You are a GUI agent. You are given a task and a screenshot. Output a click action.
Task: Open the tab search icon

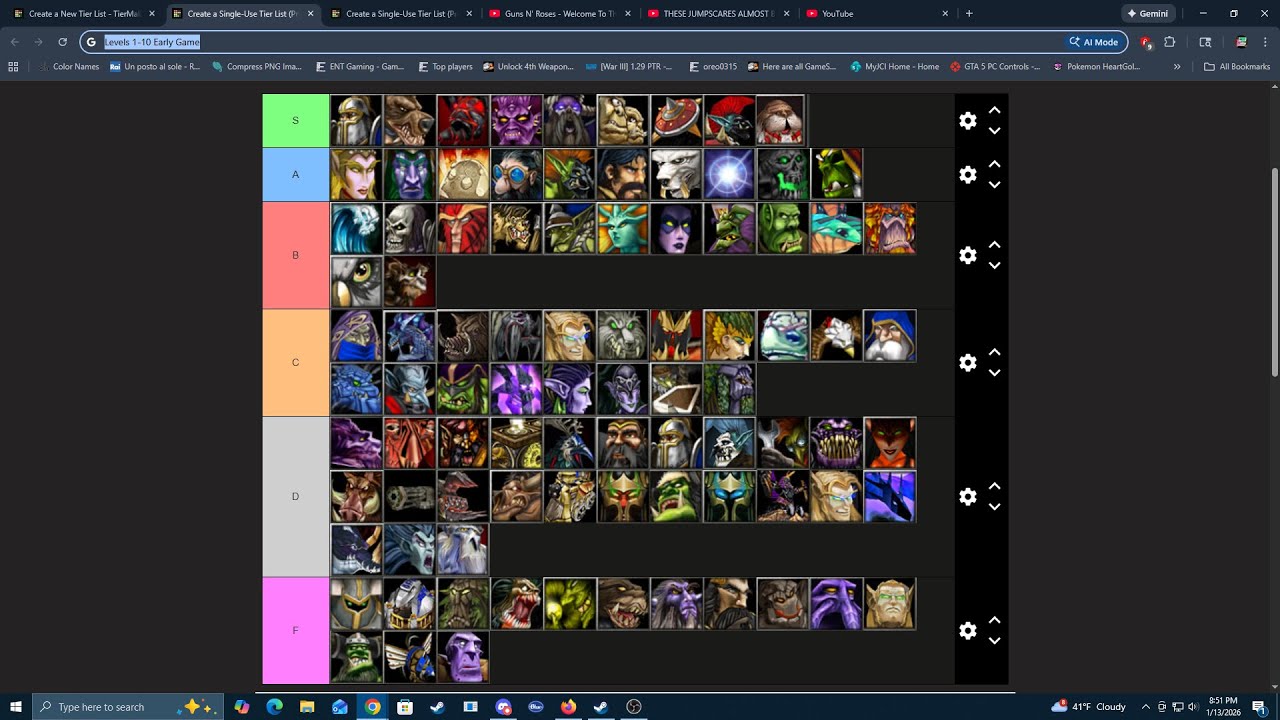(1205, 42)
